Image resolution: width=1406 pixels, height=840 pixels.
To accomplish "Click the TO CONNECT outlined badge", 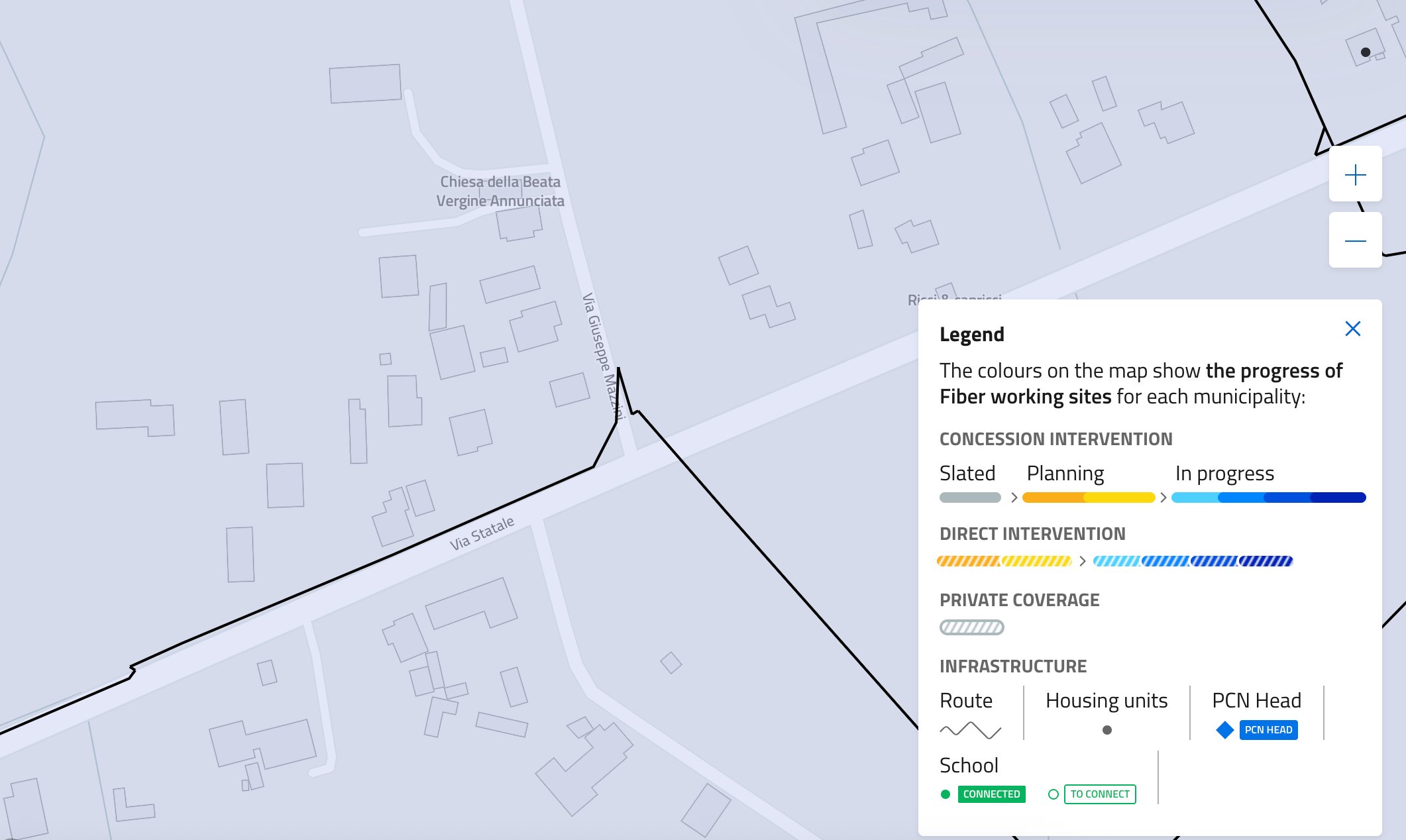I will pyautogui.click(x=1099, y=794).
